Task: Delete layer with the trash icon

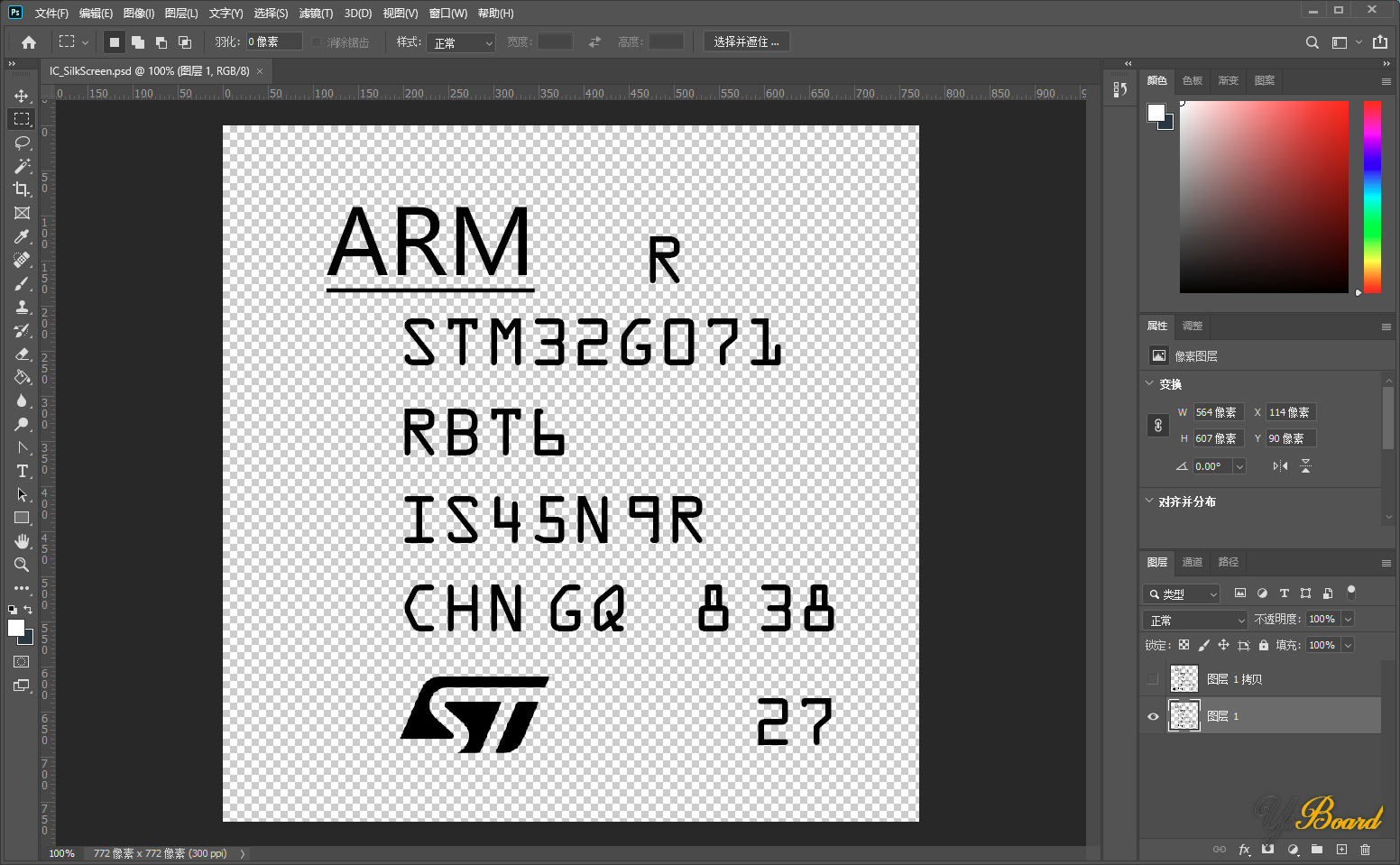Action: pyautogui.click(x=1365, y=849)
